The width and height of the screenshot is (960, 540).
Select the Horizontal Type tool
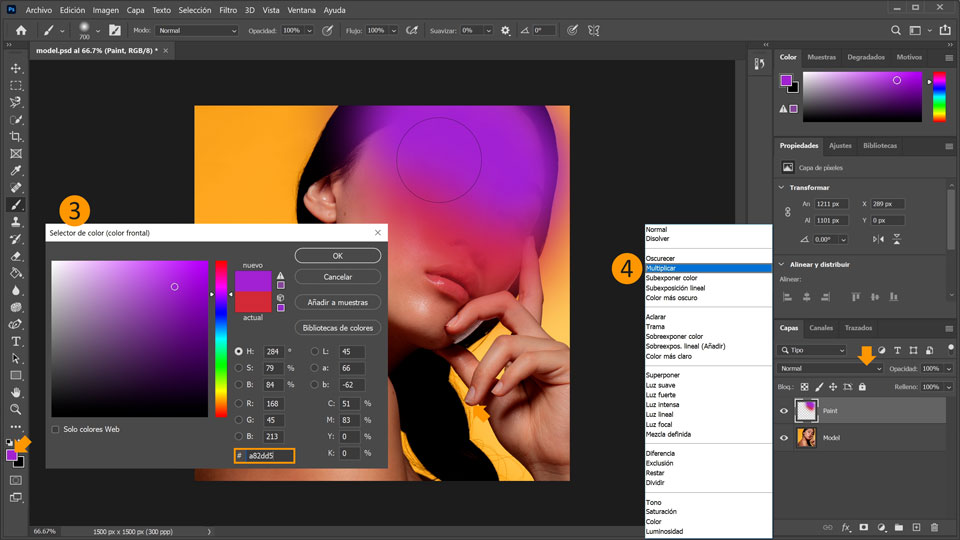click(16, 341)
